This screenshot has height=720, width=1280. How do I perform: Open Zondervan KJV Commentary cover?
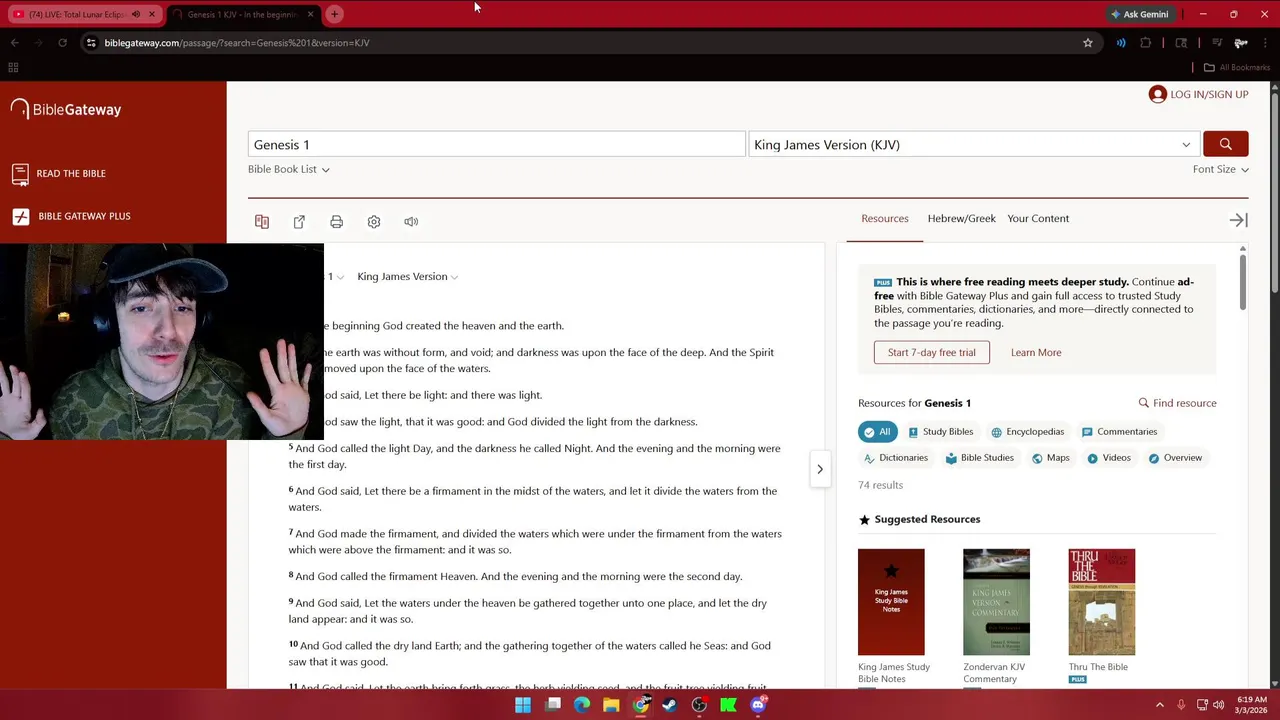[x=996, y=602]
